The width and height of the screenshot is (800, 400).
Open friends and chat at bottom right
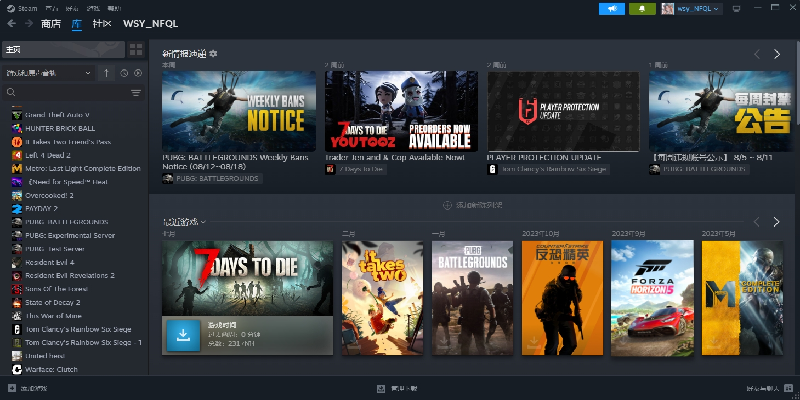(x=762, y=387)
